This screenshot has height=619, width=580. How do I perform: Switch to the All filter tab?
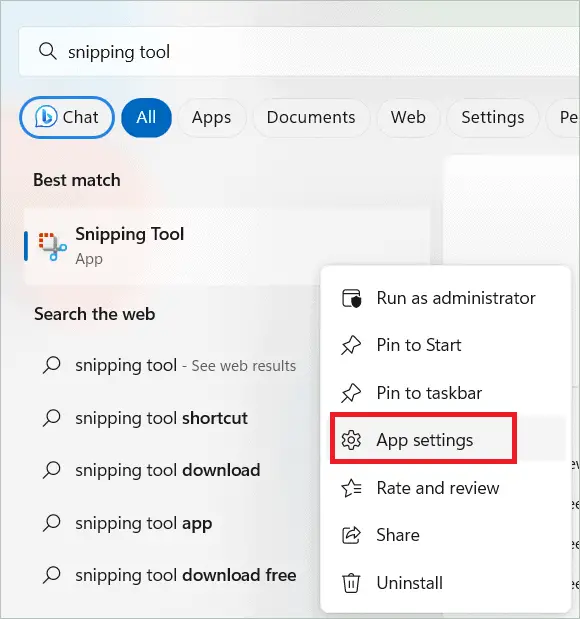(146, 117)
